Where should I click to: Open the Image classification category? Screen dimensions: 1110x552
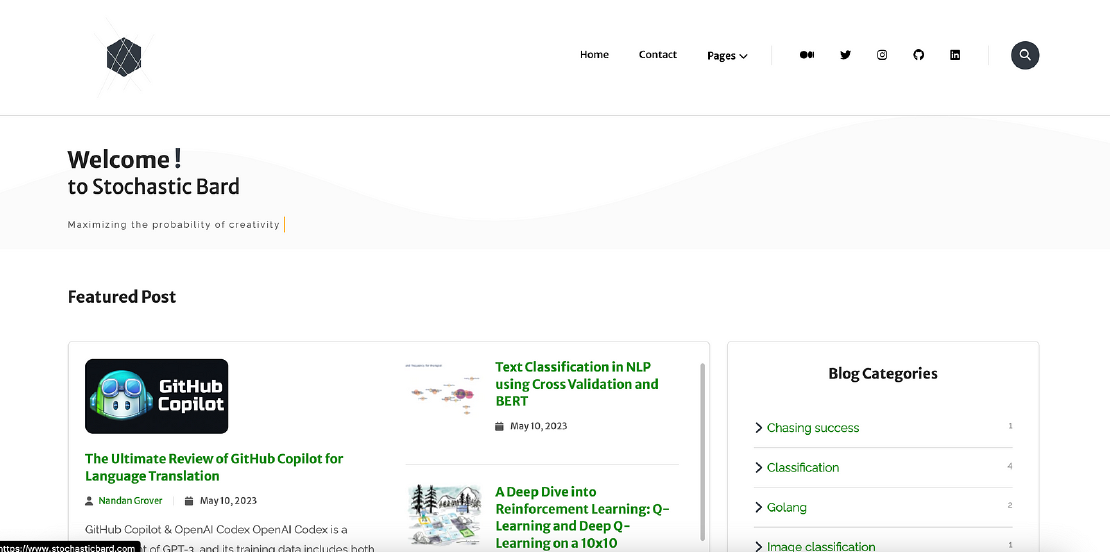(820, 546)
